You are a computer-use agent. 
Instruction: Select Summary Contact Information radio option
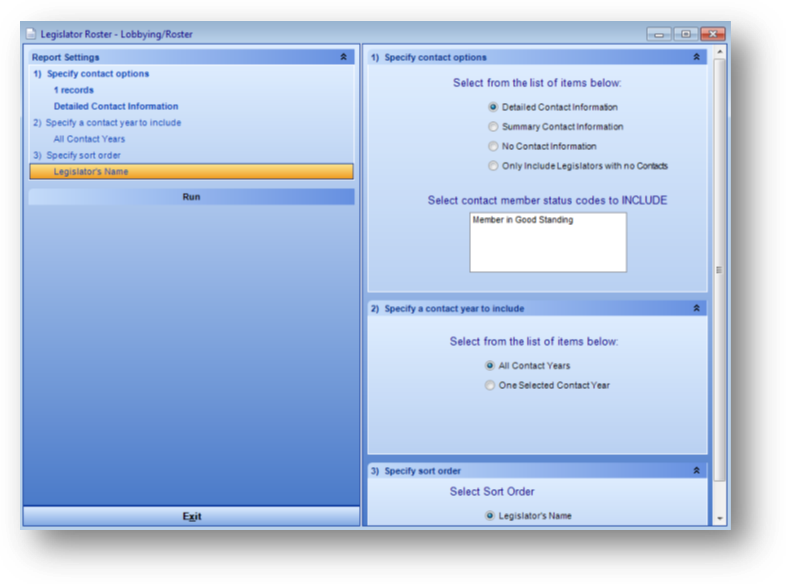coord(493,127)
